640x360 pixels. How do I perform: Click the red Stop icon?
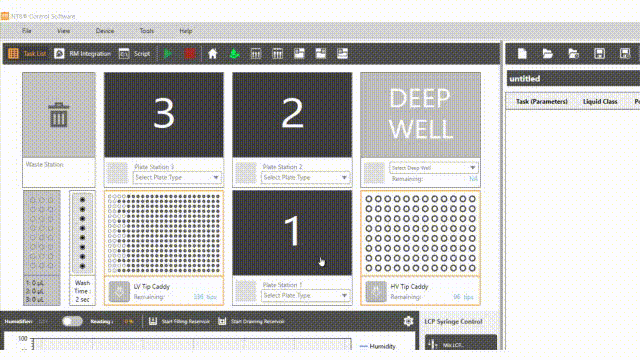[190, 53]
